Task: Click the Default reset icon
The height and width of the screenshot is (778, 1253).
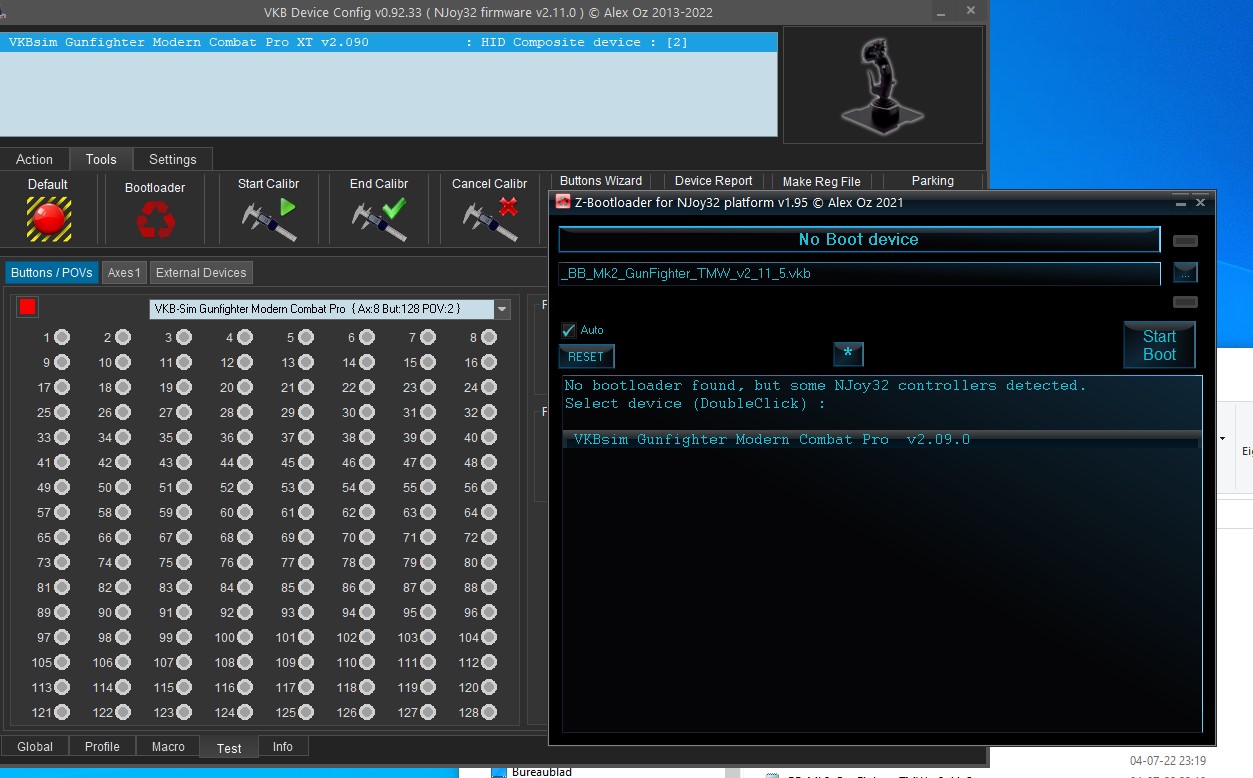Action: (48, 219)
